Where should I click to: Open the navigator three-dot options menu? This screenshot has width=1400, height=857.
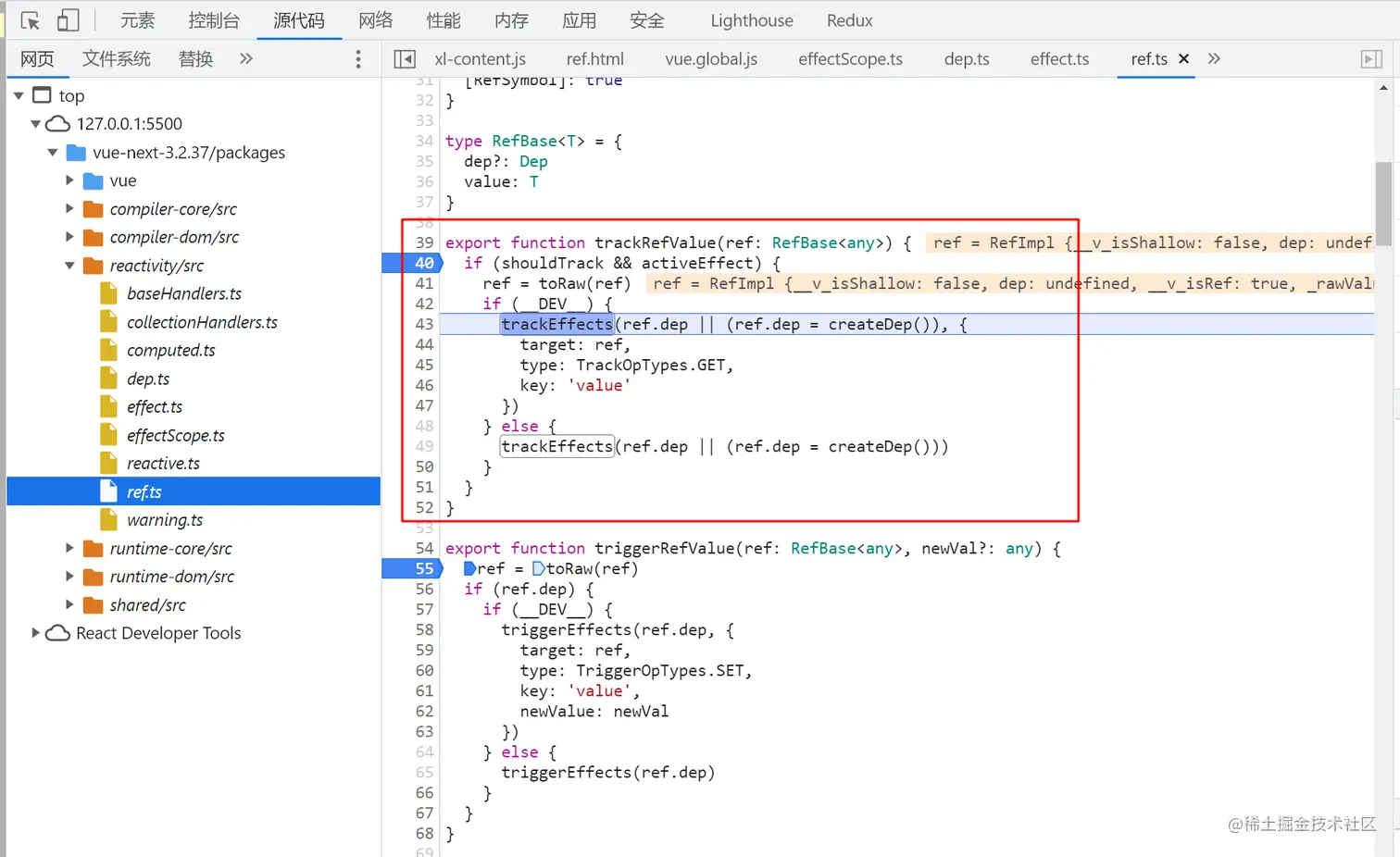(358, 59)
